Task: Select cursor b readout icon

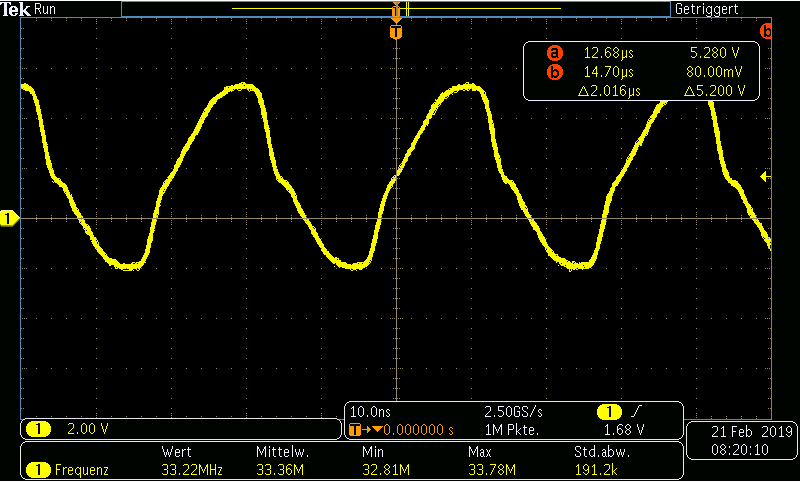Action: click(x=555, y=72)
